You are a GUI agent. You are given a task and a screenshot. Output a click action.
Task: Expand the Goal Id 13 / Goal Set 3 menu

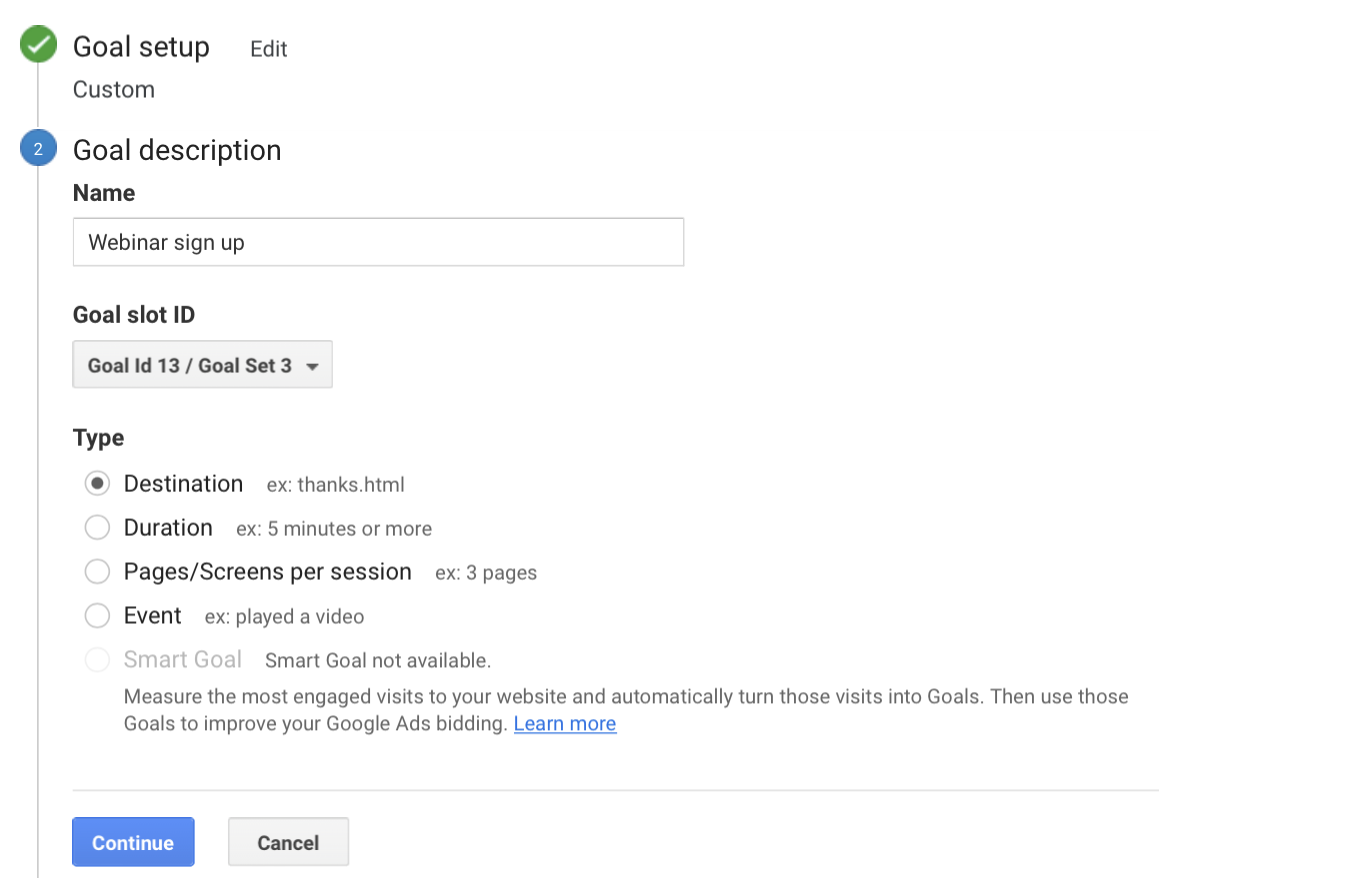tap(202, 364)
